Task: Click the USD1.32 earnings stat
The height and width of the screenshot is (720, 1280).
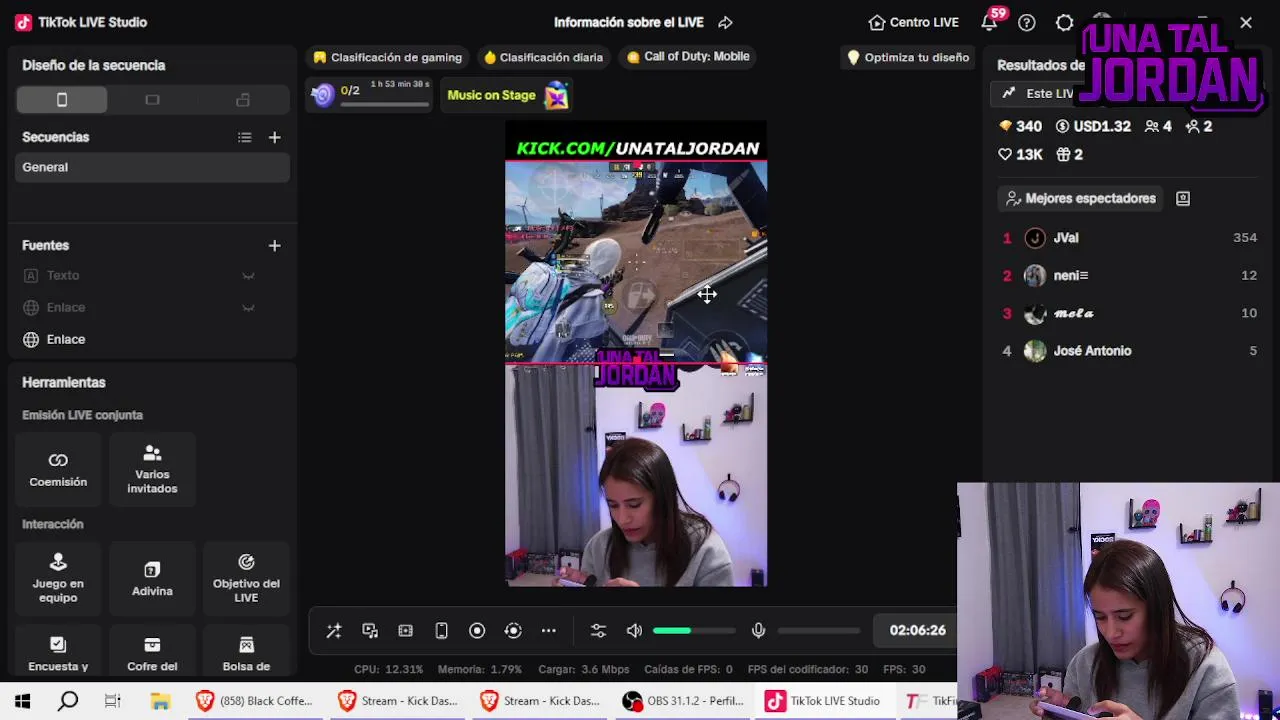Action: (x=1093, y=126)
